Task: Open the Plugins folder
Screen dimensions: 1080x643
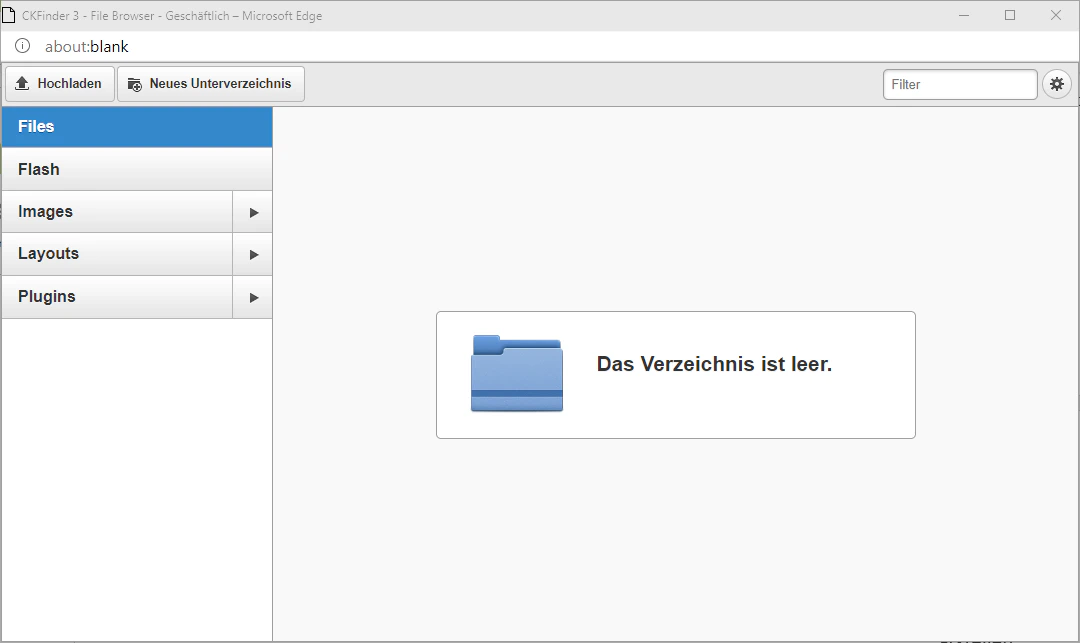Action: 117,297
